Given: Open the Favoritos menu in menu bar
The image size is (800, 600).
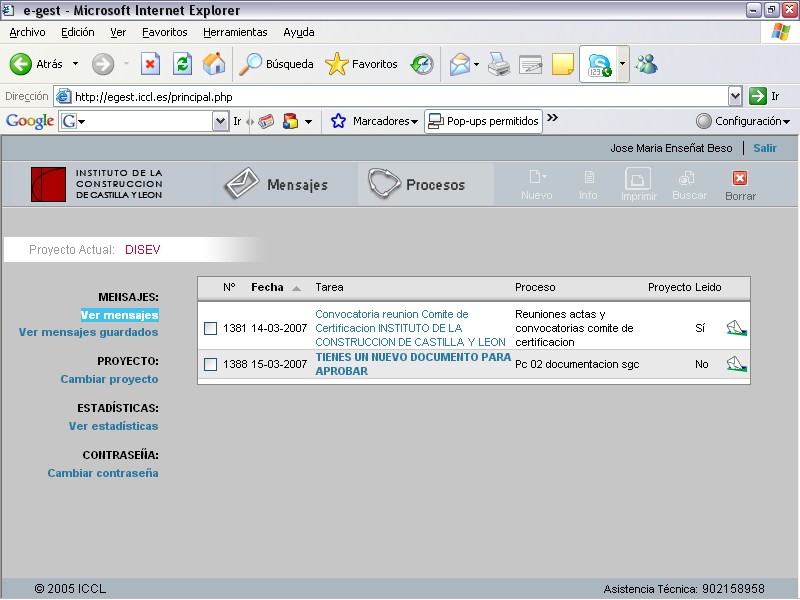Looking at the screenshot, I should point(164,32).
